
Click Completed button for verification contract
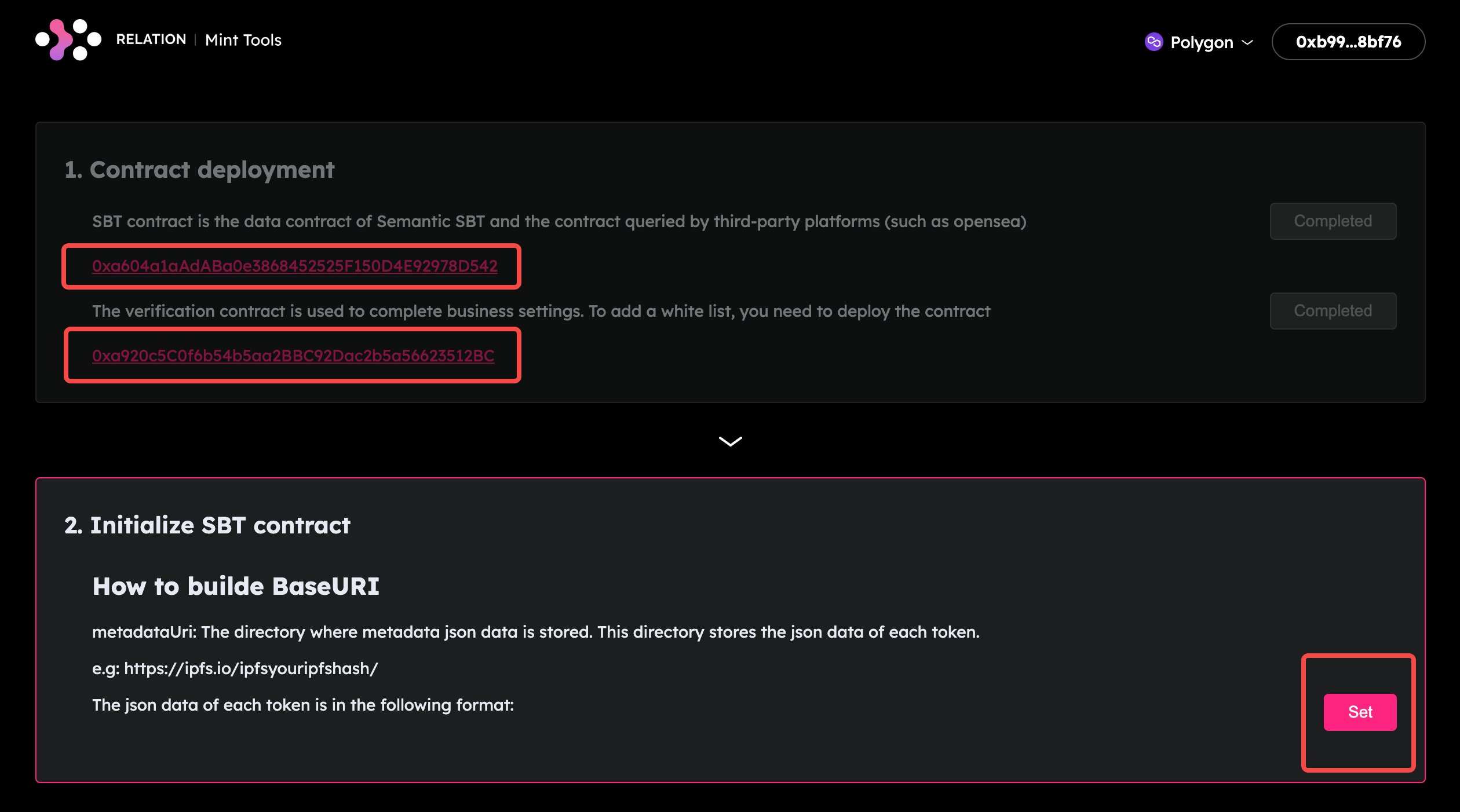[1333, 311]
